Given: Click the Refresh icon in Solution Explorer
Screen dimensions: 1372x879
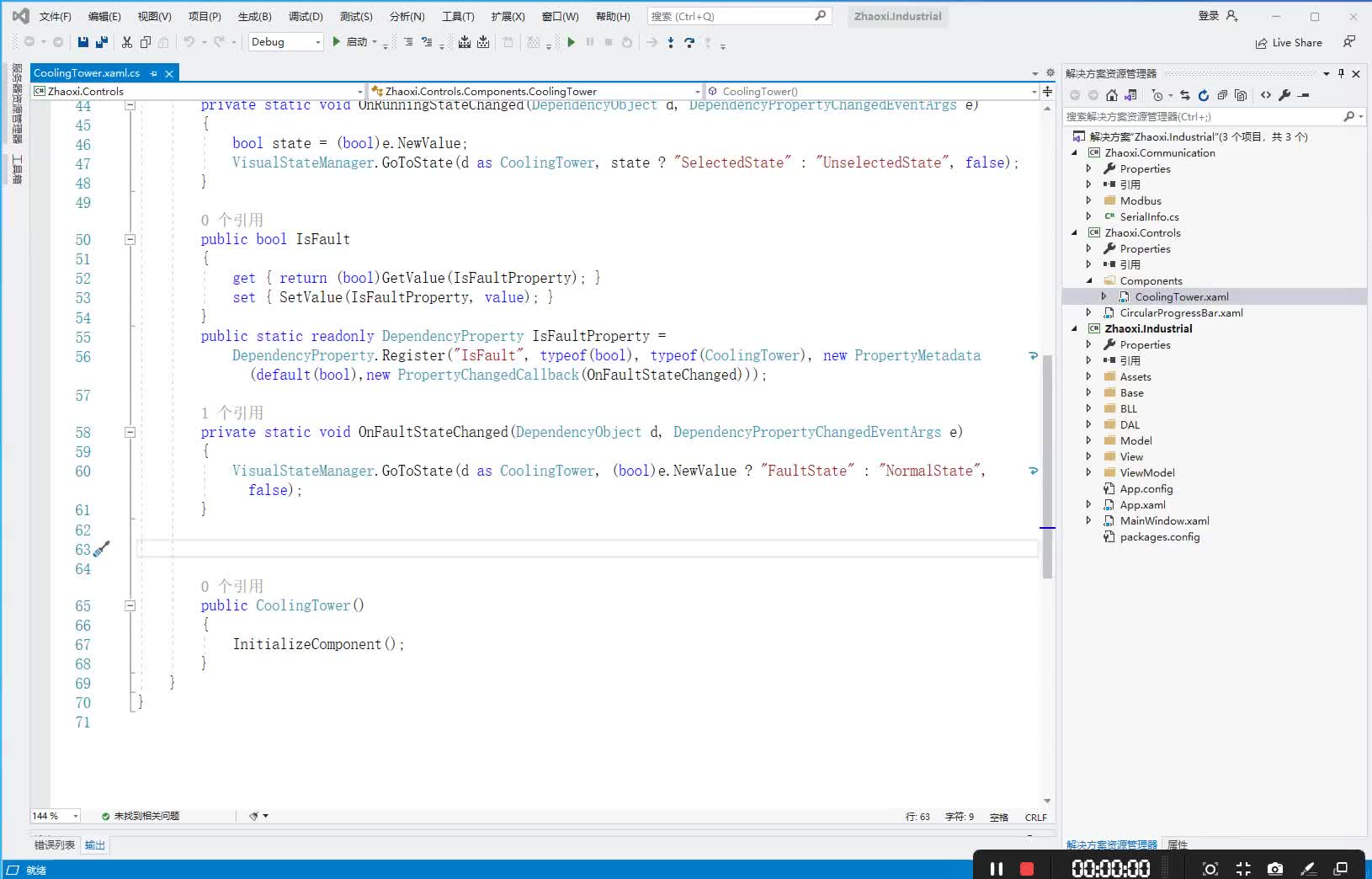Looking at the screenshot, I should click(x=1204, y=95).
